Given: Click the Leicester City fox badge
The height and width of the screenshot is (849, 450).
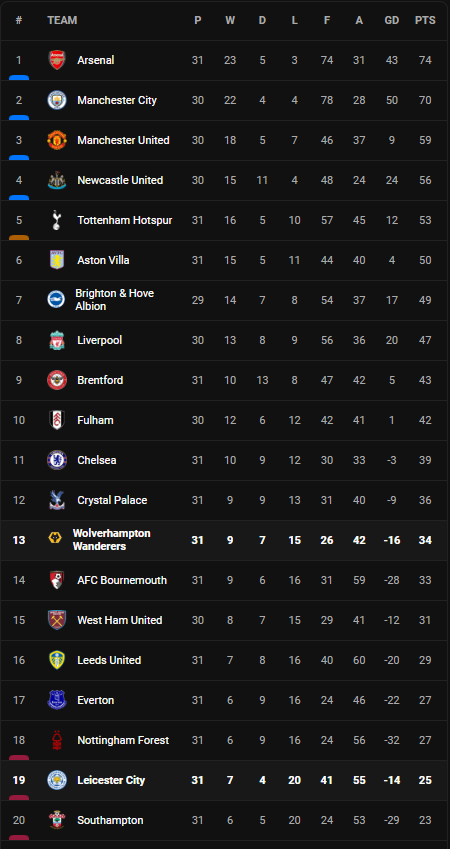Looking at the screenshot, I should click(56, 780).
